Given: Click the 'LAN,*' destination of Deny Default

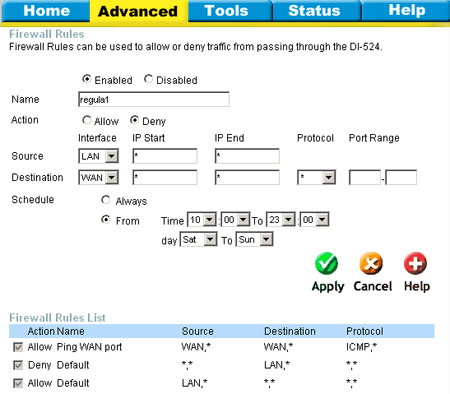Looking at the screenshot, I should tap(277, 365).
